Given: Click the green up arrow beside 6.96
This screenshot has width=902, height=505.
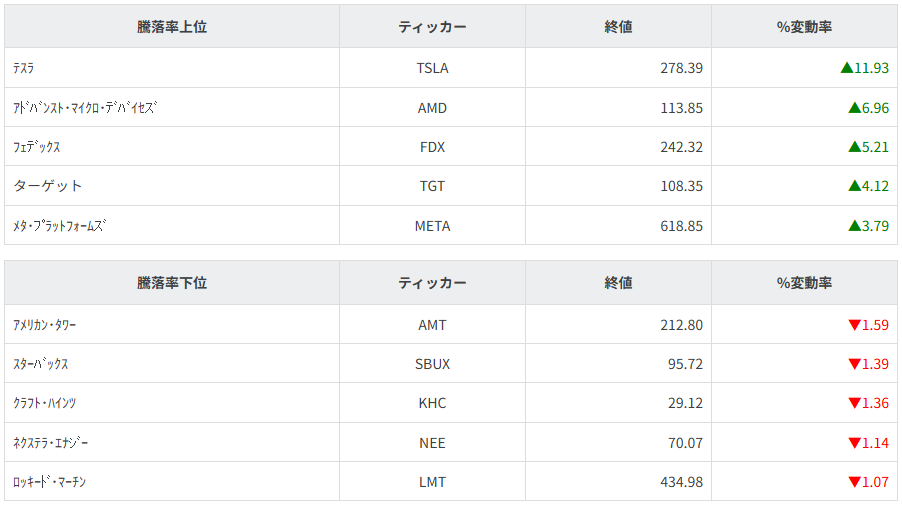Looking at the screenshot, I should tap(854, 108).
